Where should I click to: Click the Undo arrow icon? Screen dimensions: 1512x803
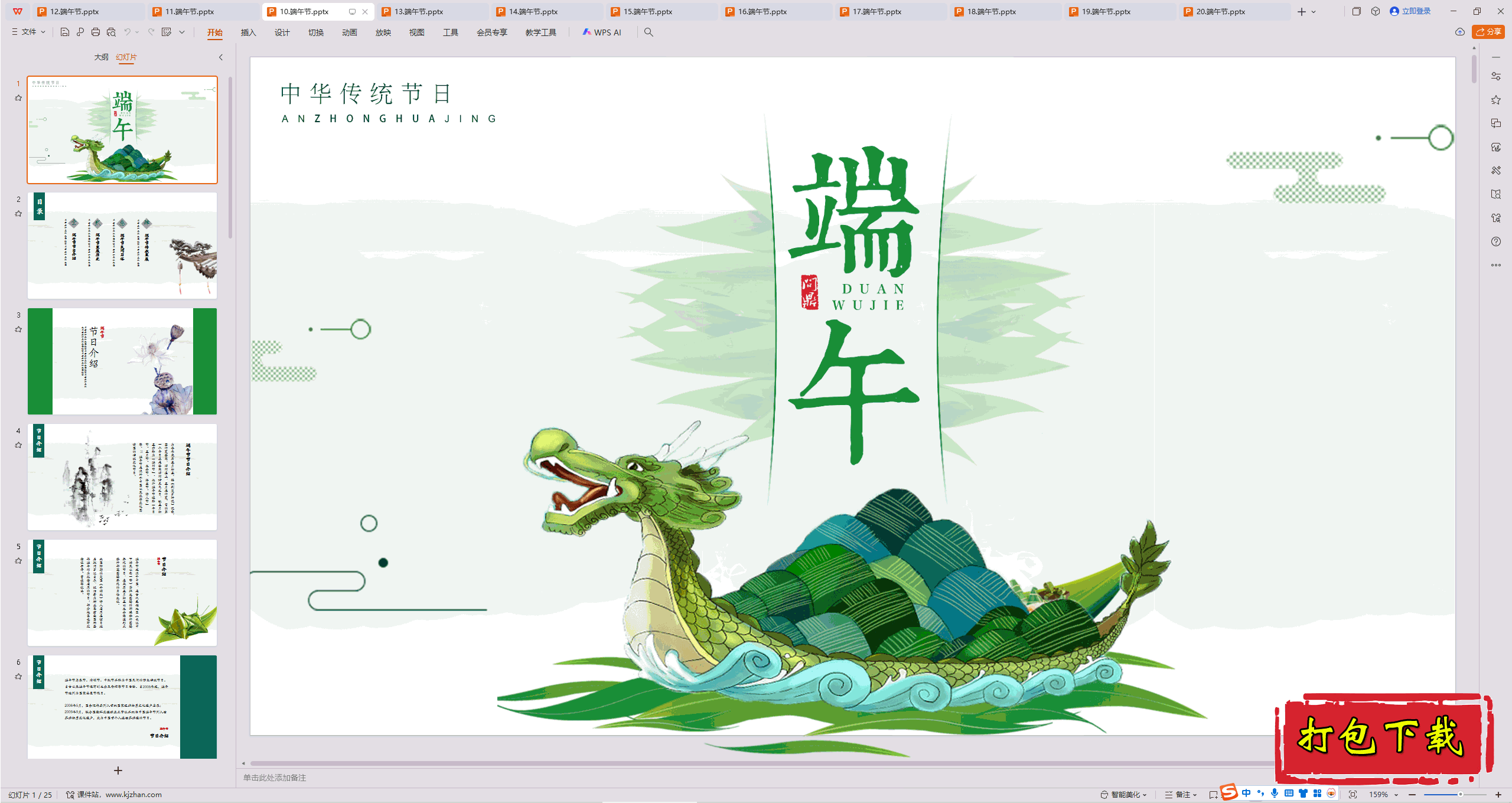tap(127, 32)
